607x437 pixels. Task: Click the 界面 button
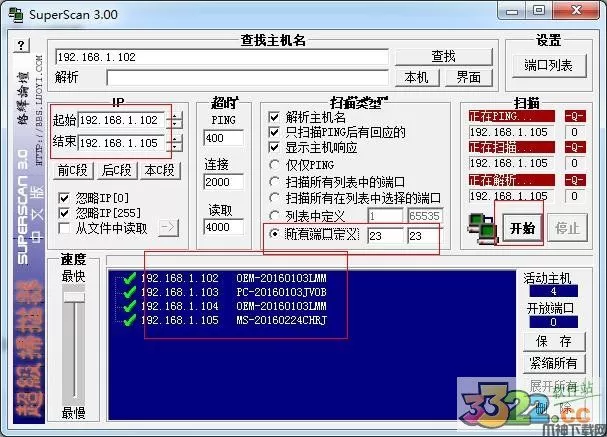point(468,77)
